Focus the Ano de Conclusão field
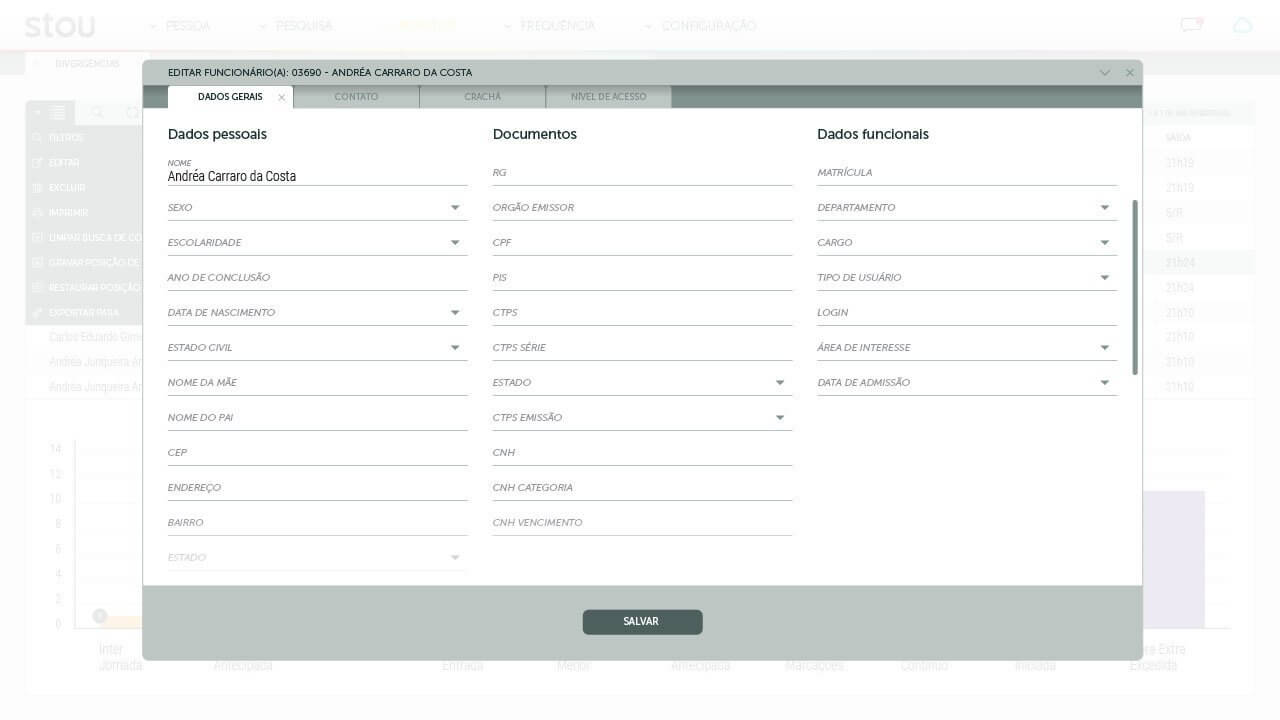This screenshot has width=1280, height=720. pyautogui.click(x=317, y=278)
